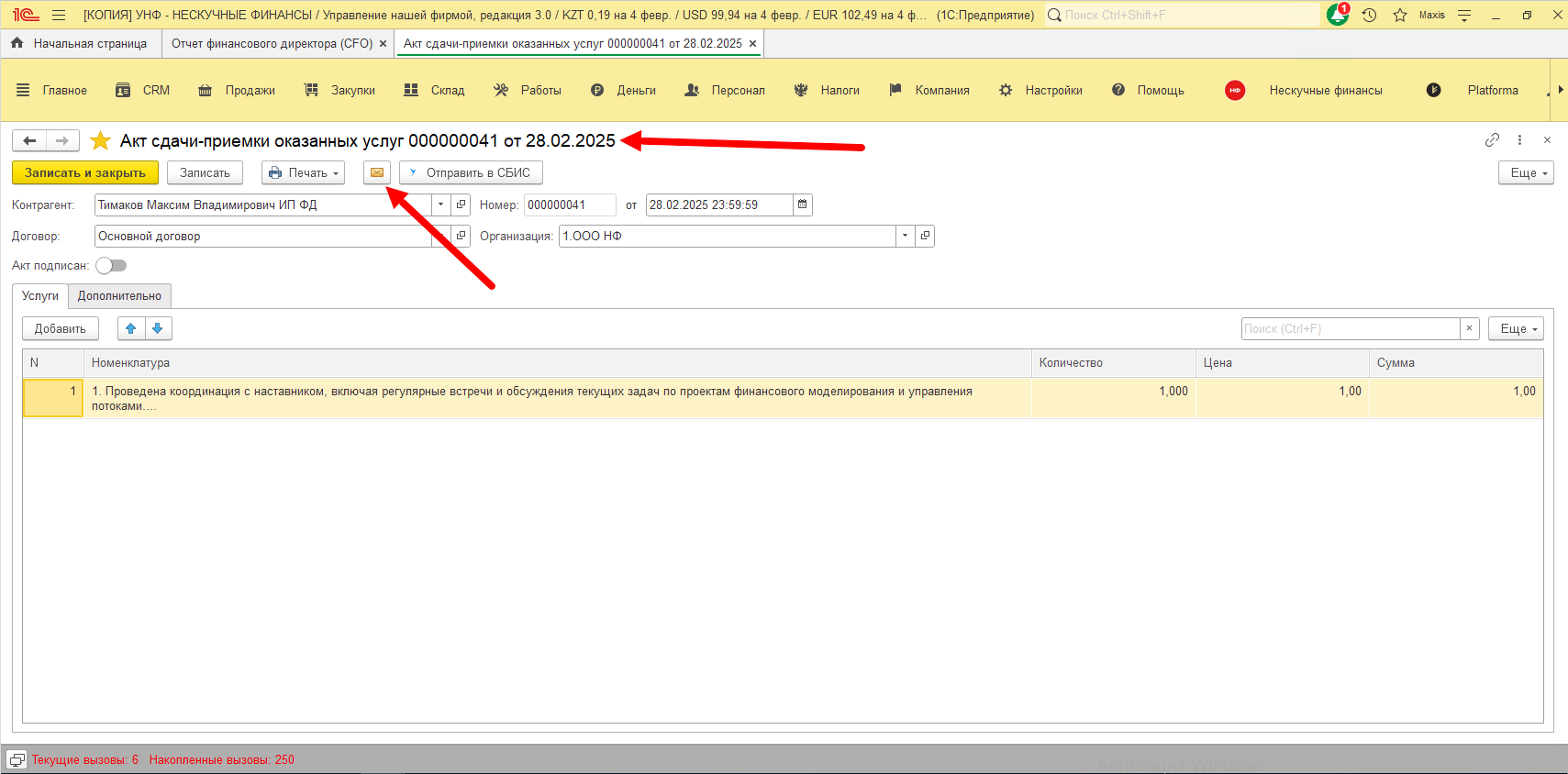
Task: Copy link to document via chain icon
Action: [1492, 139]
